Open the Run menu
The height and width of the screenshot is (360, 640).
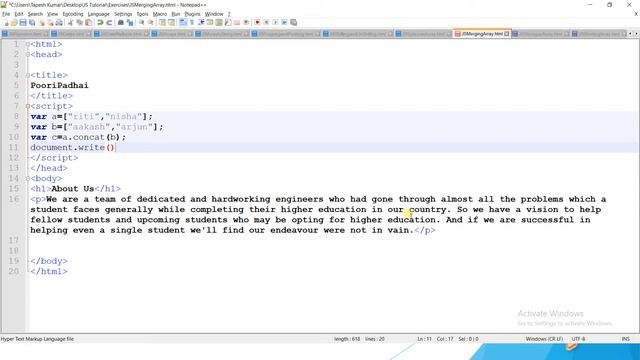[x=176, y=14]
